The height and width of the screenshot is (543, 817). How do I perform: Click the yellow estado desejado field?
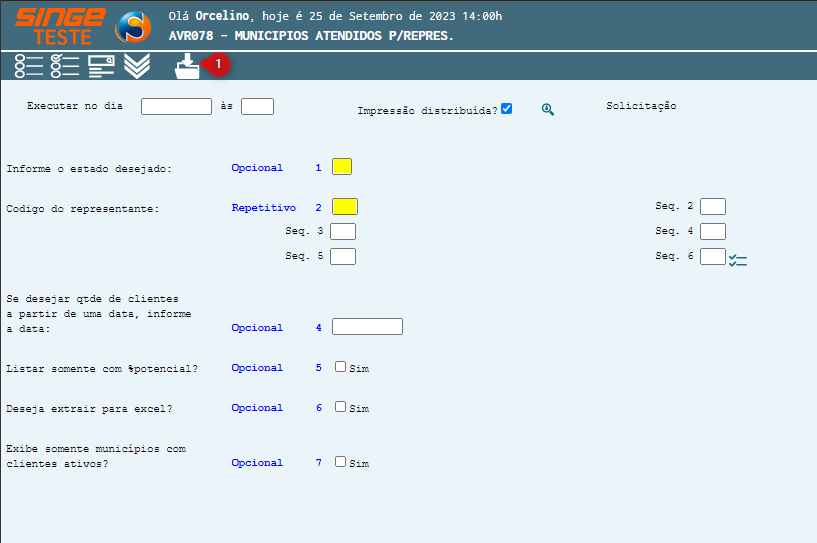point(342,167)
